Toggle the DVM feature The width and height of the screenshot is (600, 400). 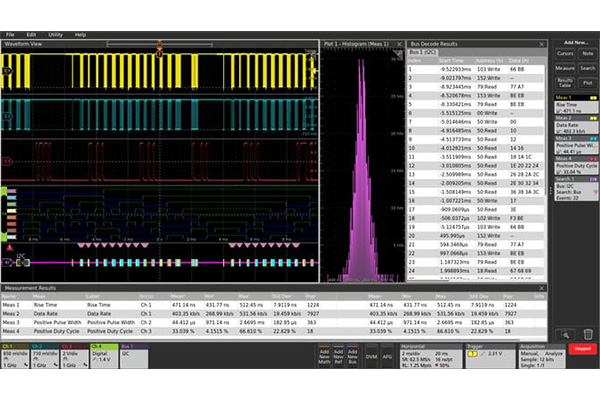click(x=371, y=355)
